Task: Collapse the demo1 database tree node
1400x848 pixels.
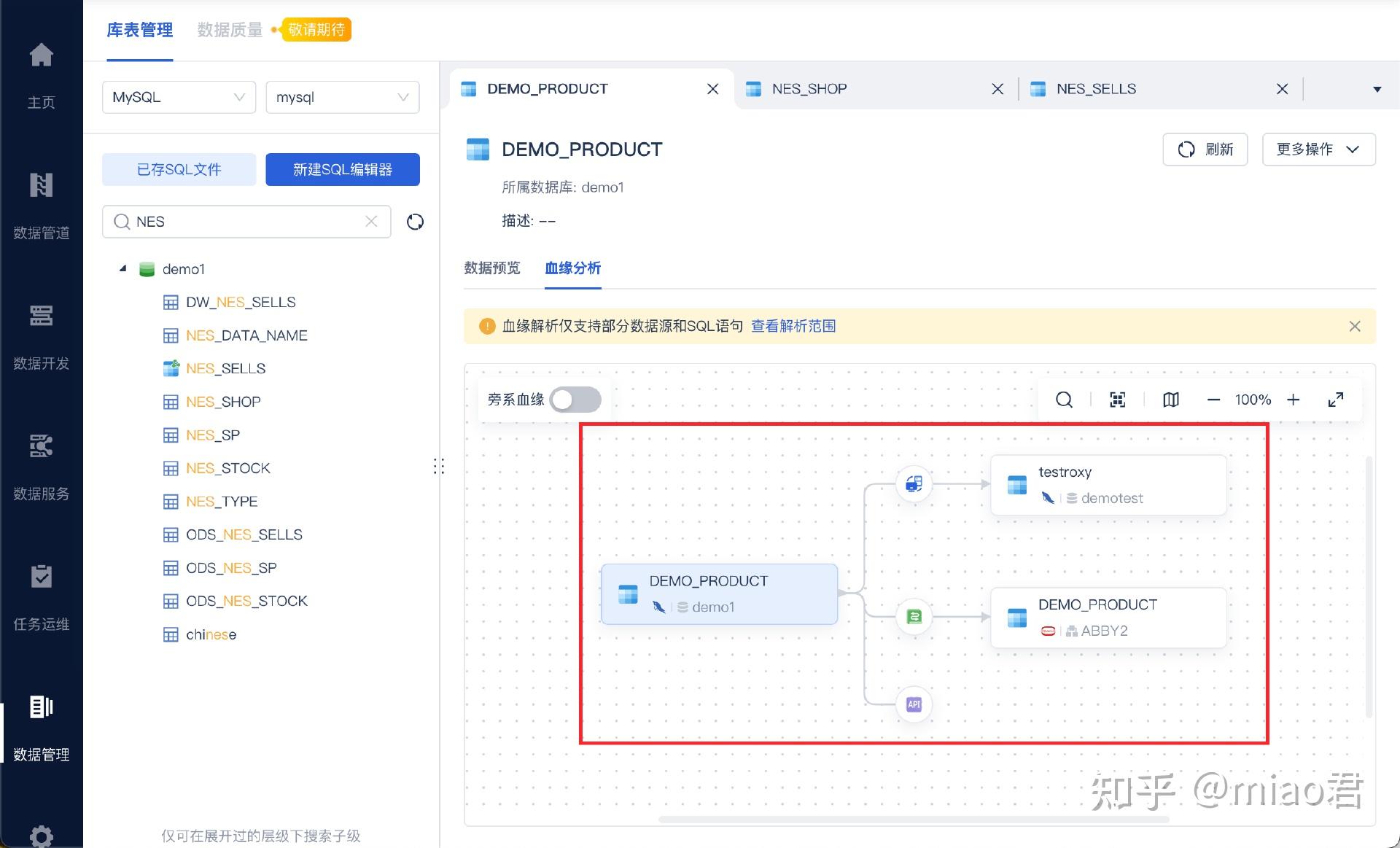Action: coord(123,269)
